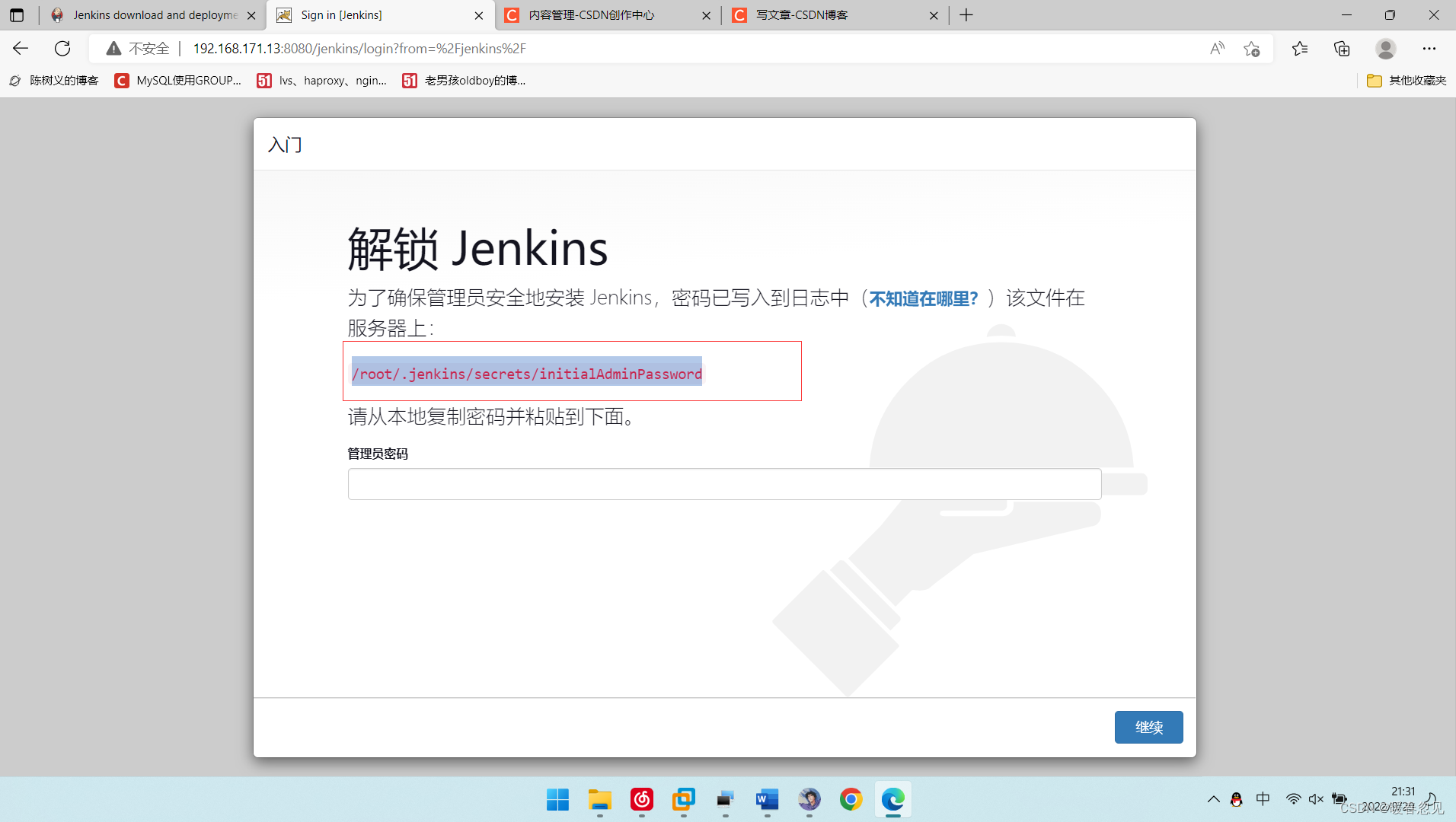Open the Collections icon
Viewport: 1456px width, 822px height.
[1342, 49]
